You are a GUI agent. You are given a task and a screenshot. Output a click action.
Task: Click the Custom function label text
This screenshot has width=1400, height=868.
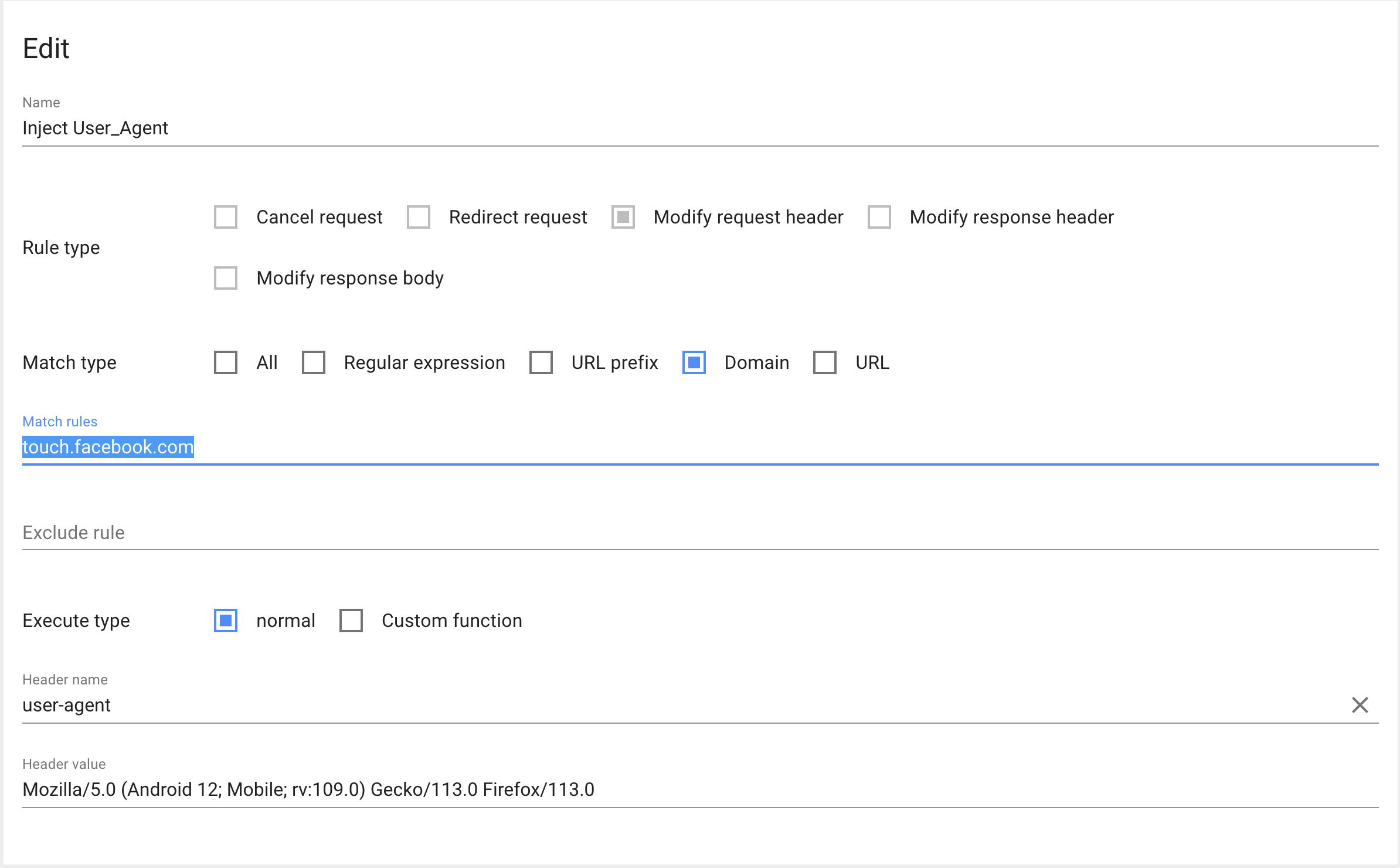pos(451,621)
